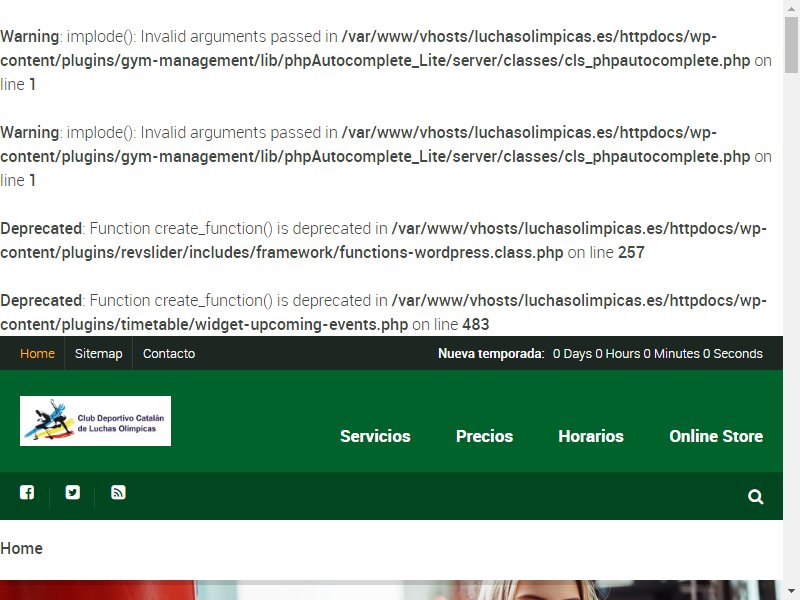This screenshot has height=600, width=800.
Task: Click the Club Deportivo Catalán logo
Action: 95,421
